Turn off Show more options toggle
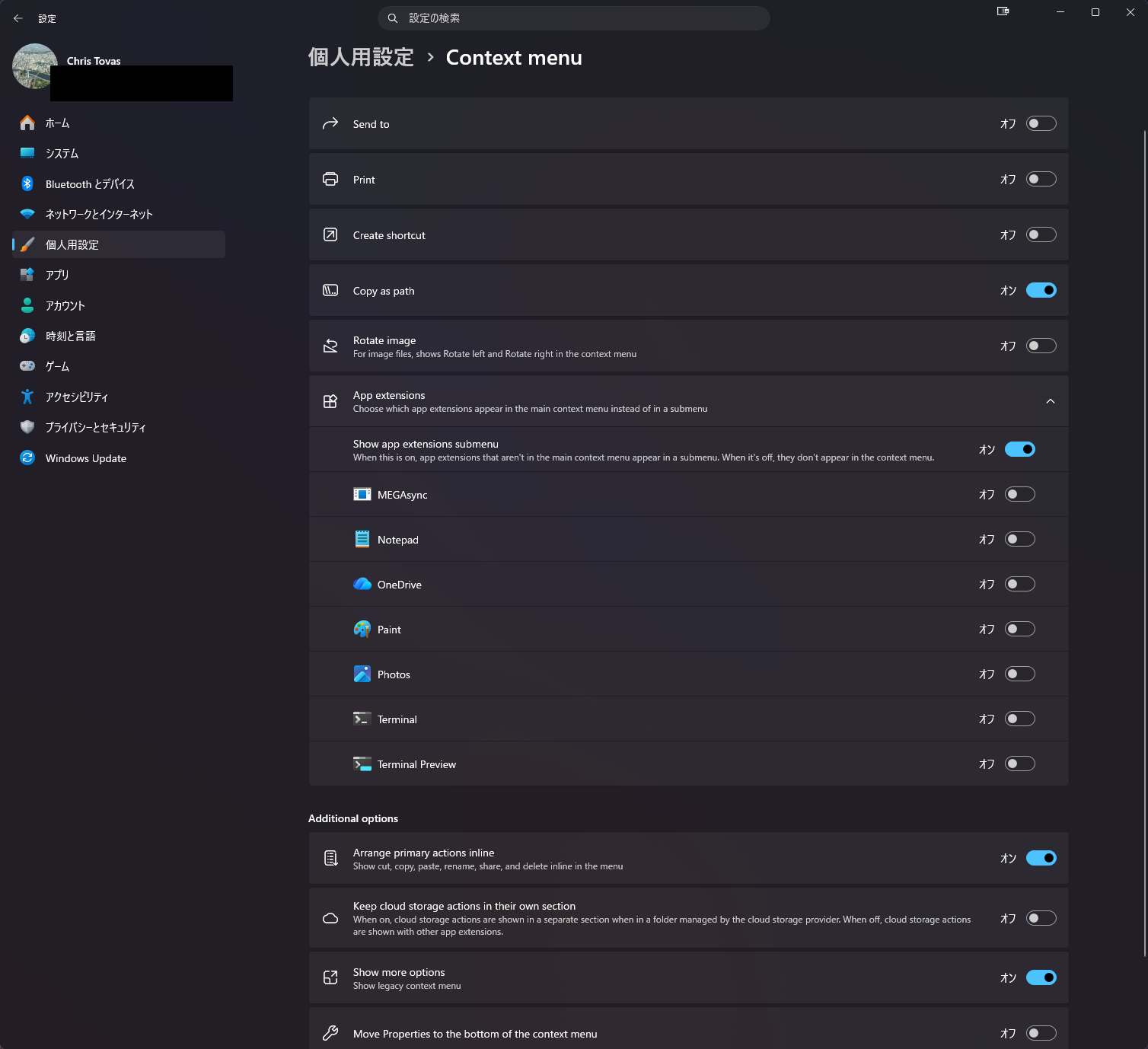 [1041, 977]
